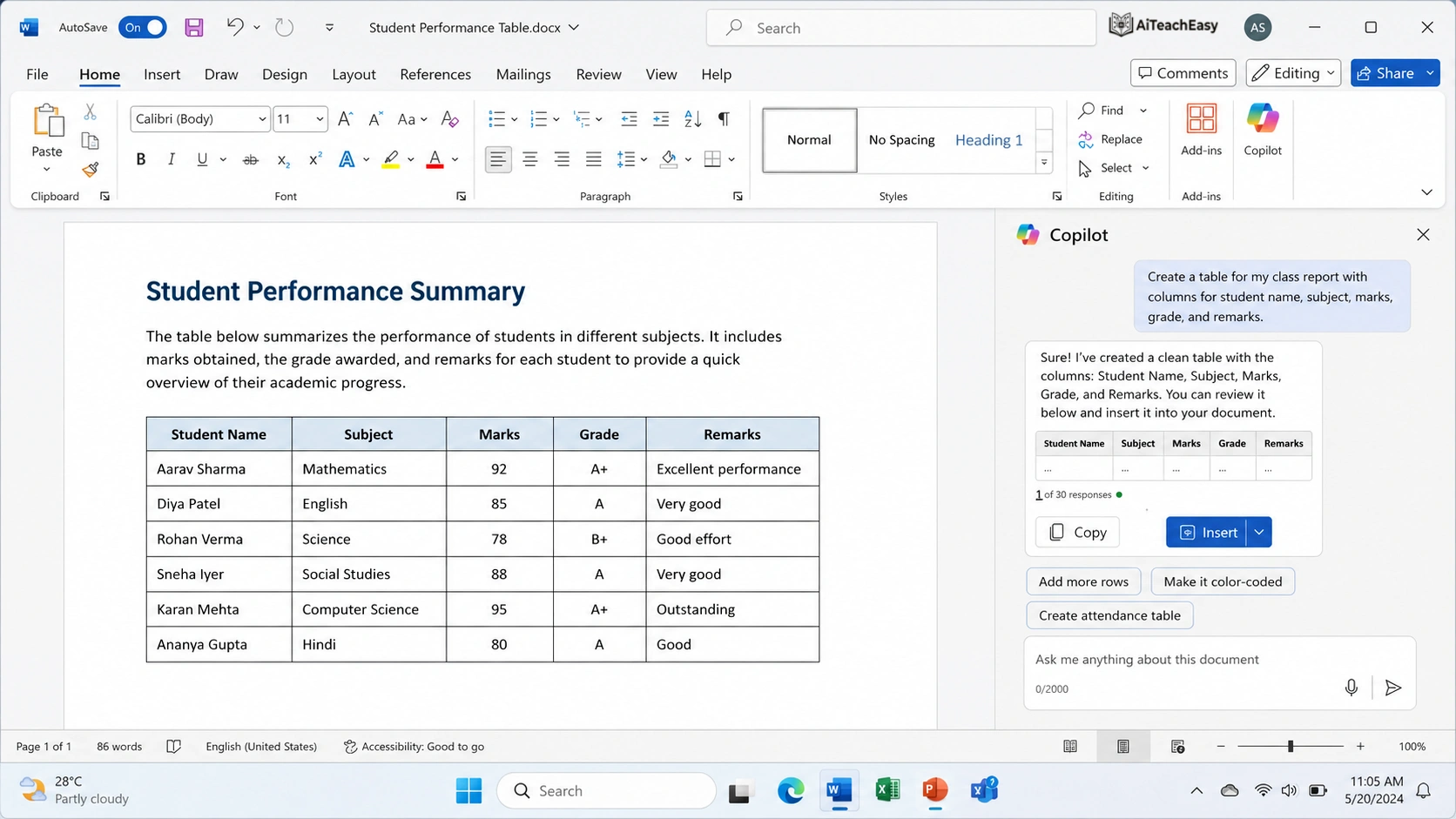The height and width of the screenshot is (819, 1456).
Task: Justify paragraph text
Action: click(x=594, y=159)
